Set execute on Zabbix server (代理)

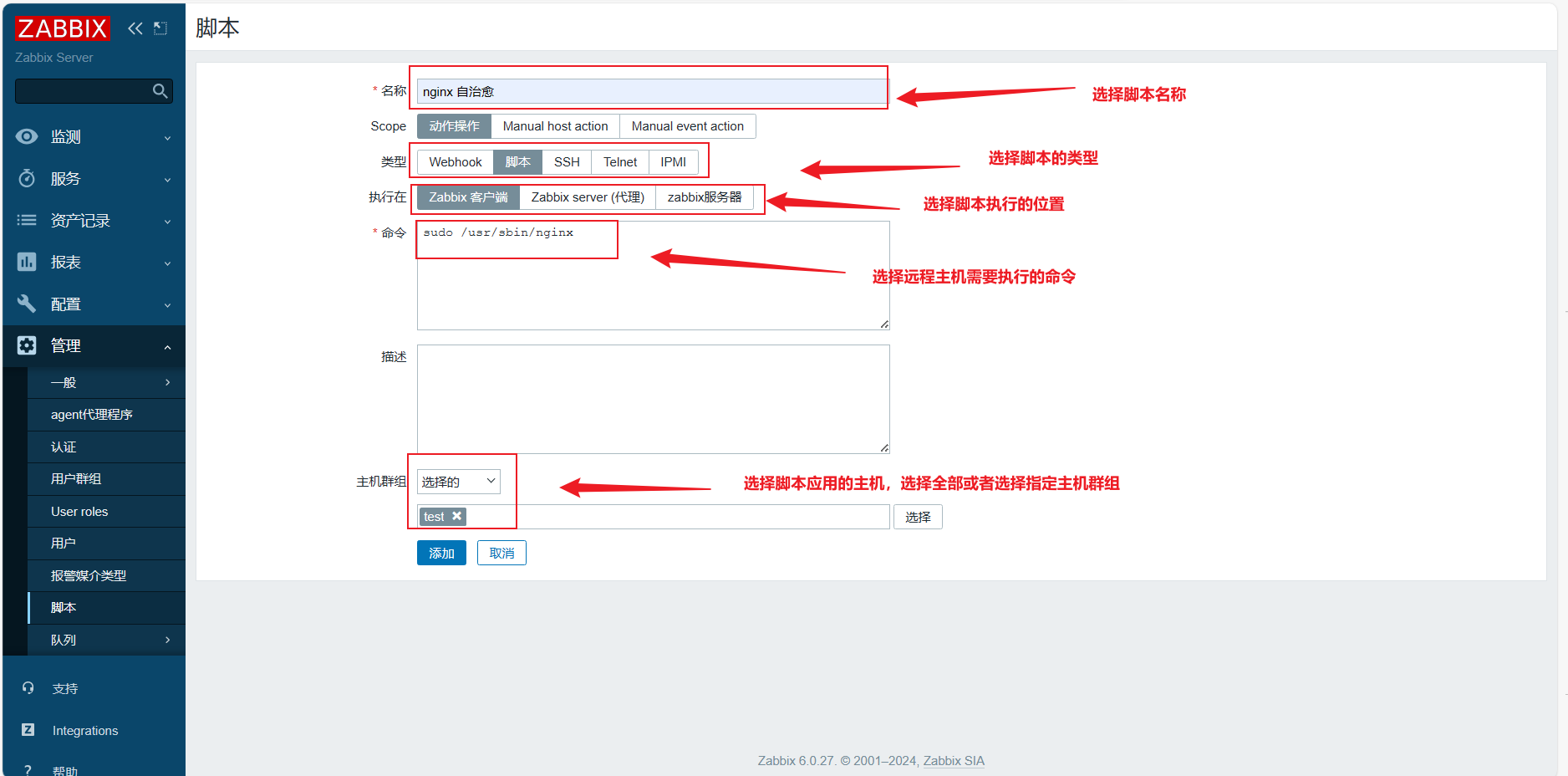(588, 197)
